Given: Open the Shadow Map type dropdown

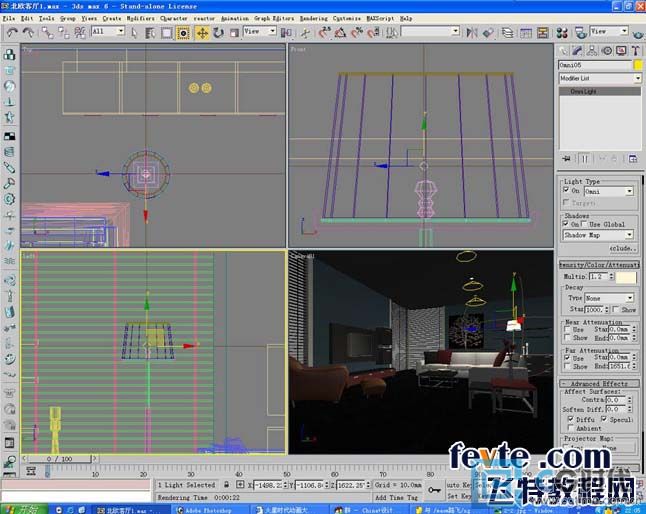Looking at the screenshot, I should coord(598,235).
